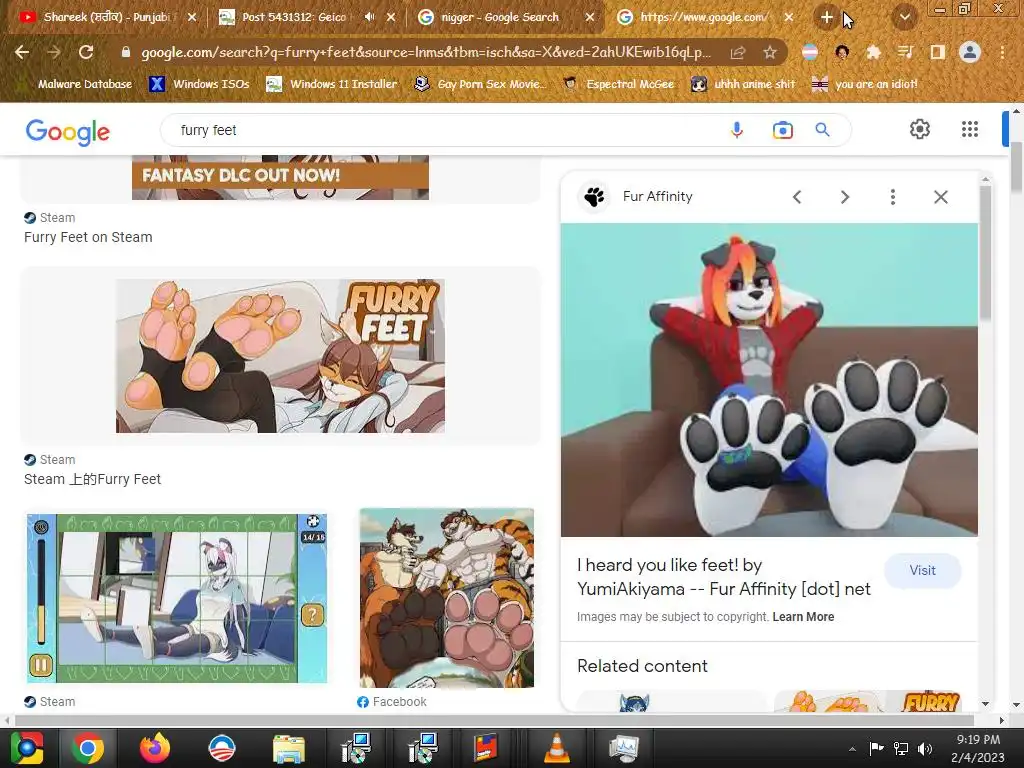Image resolution: width=1024 pixels, height=768 pixels.
Task: Click the image panel scrollbar
Action: tap(985, 251)
